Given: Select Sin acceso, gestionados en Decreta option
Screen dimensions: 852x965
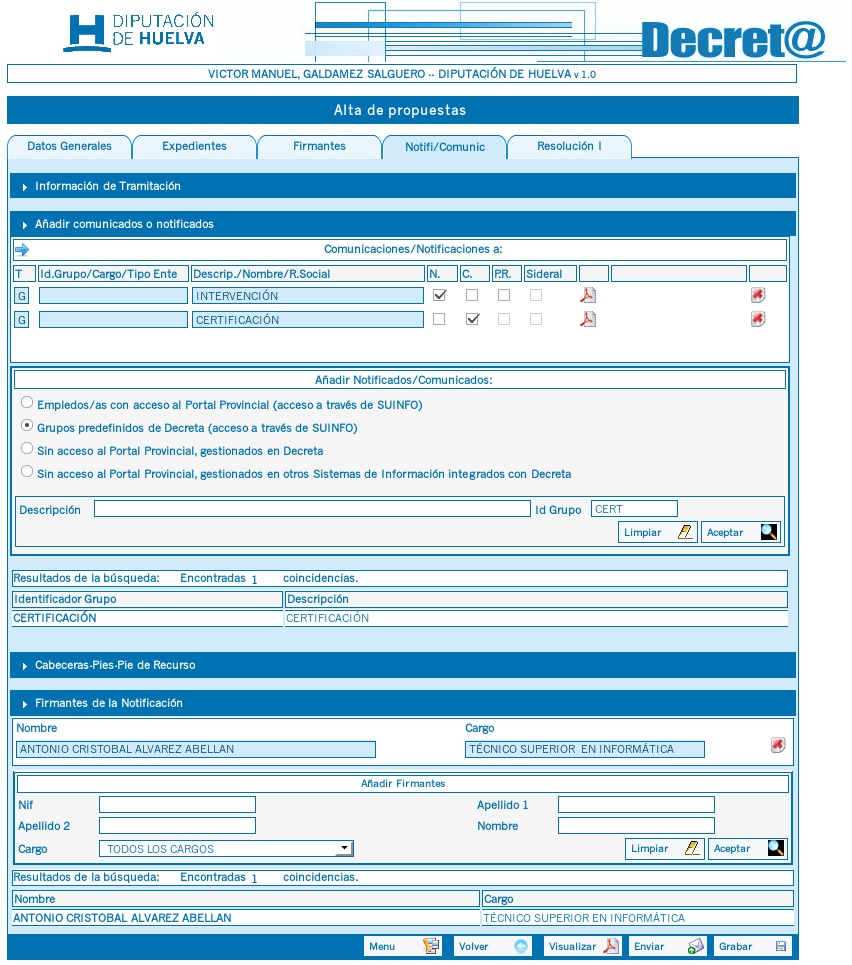Looking at the screenshot, I should (x=27, y=448).
